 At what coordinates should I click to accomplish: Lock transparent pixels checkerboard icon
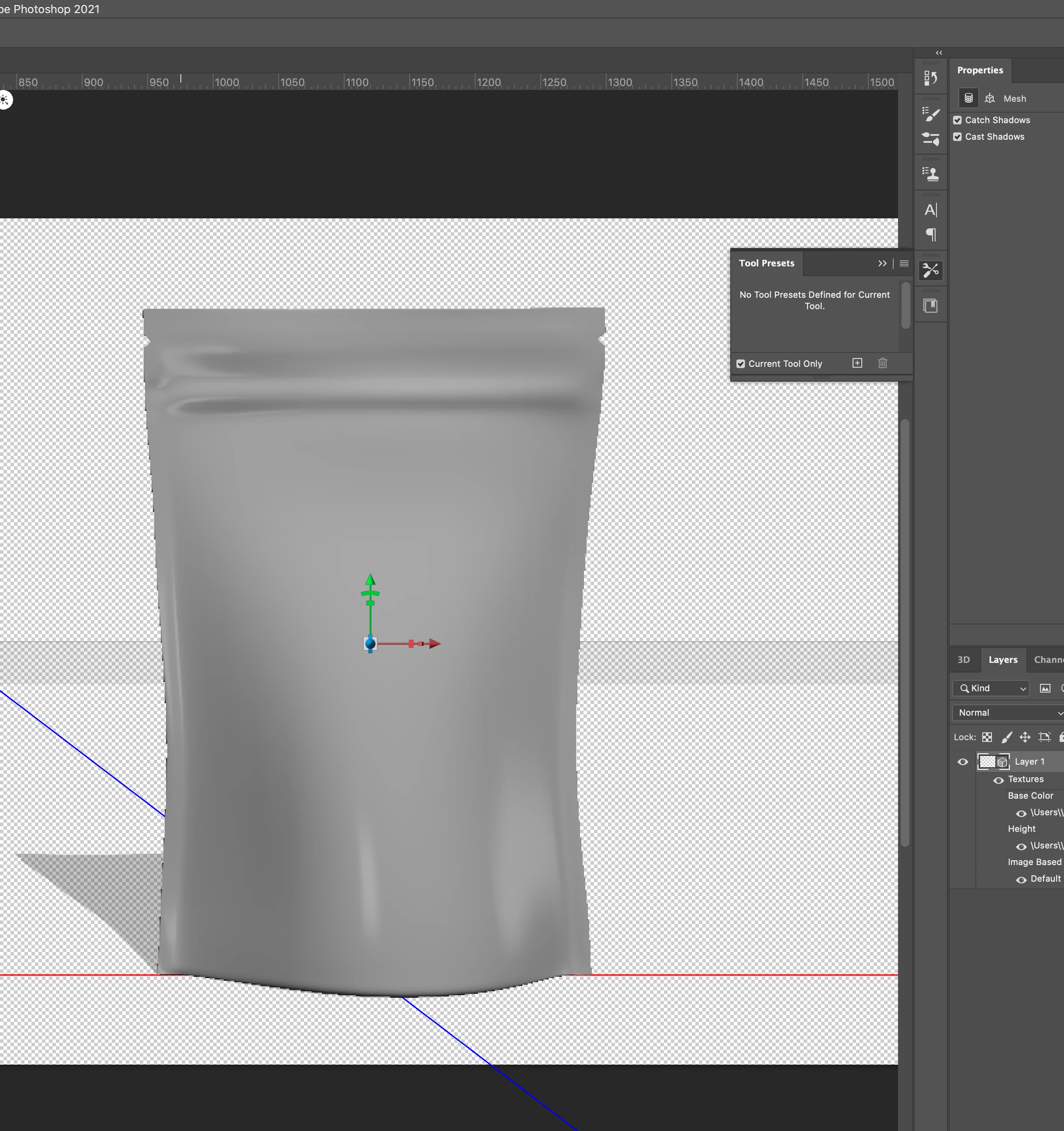(x=987, y=737)
